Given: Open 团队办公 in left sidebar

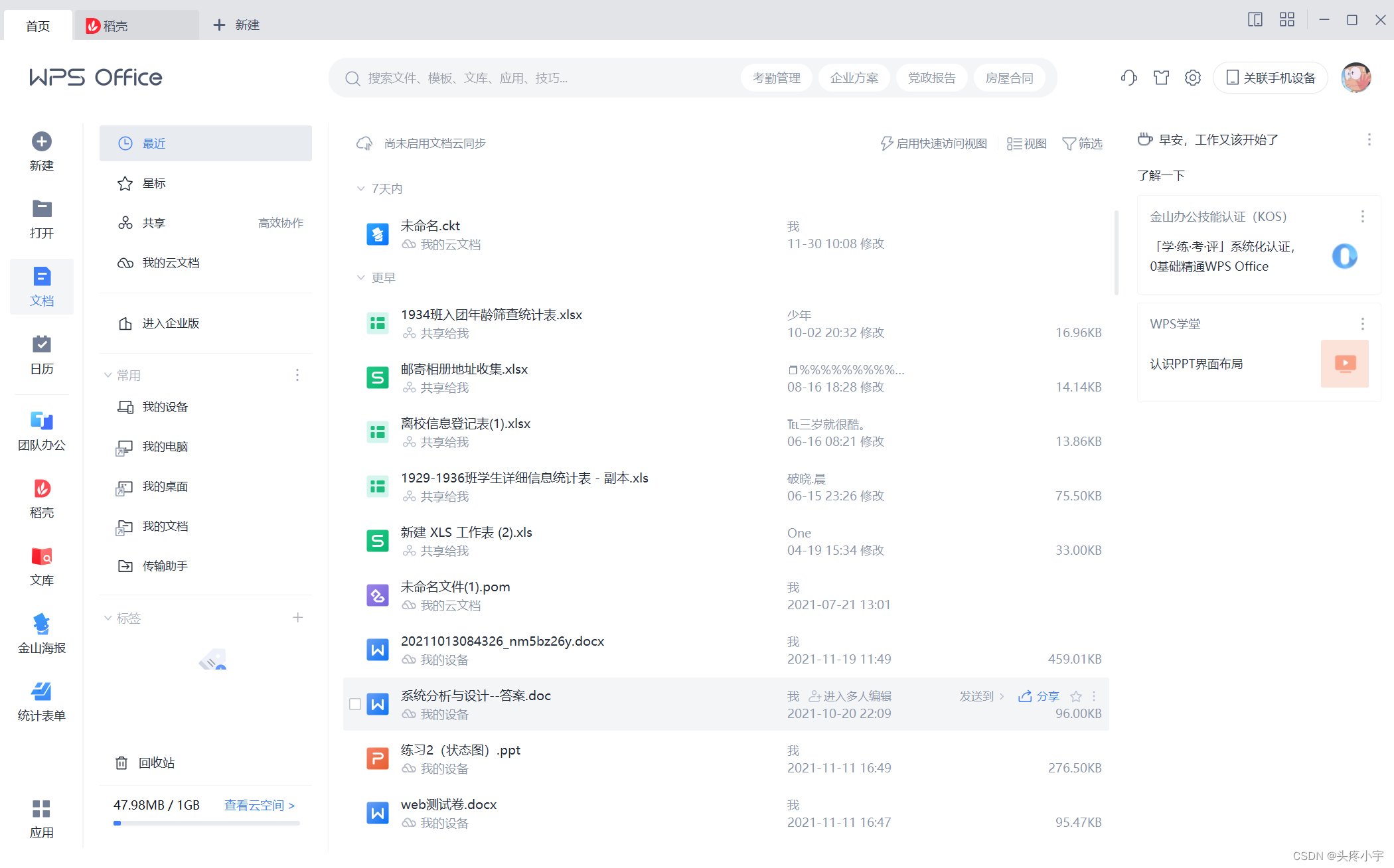Looking at the screenshot, I should (41, 421).
